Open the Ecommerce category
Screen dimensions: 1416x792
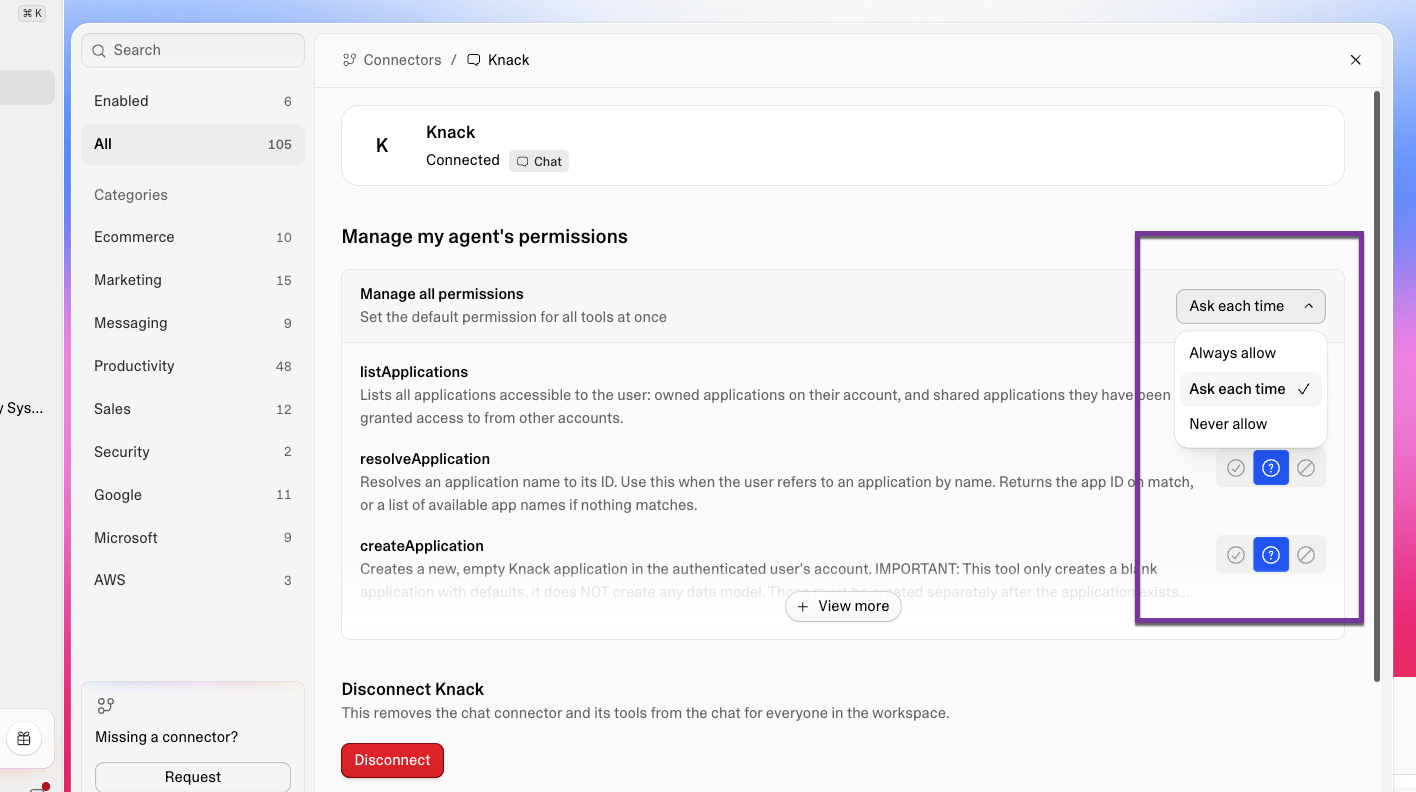coord(193,237)
